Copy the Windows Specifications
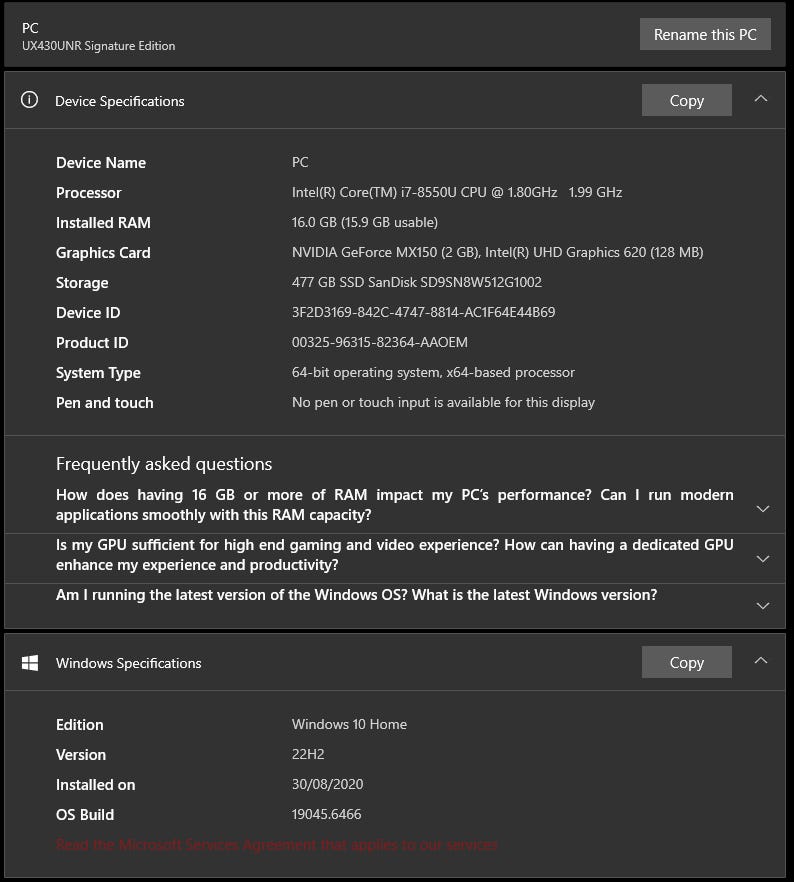Image resolution: width=794 pixels, height=882 pixels. [x=687, y=662]
